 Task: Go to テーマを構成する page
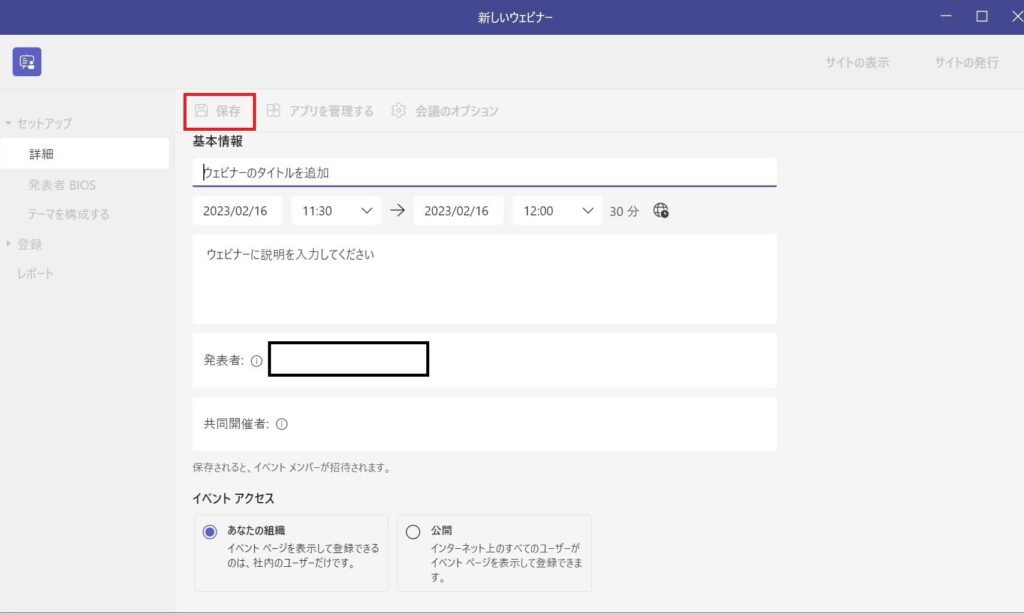[x=69, y=214]
